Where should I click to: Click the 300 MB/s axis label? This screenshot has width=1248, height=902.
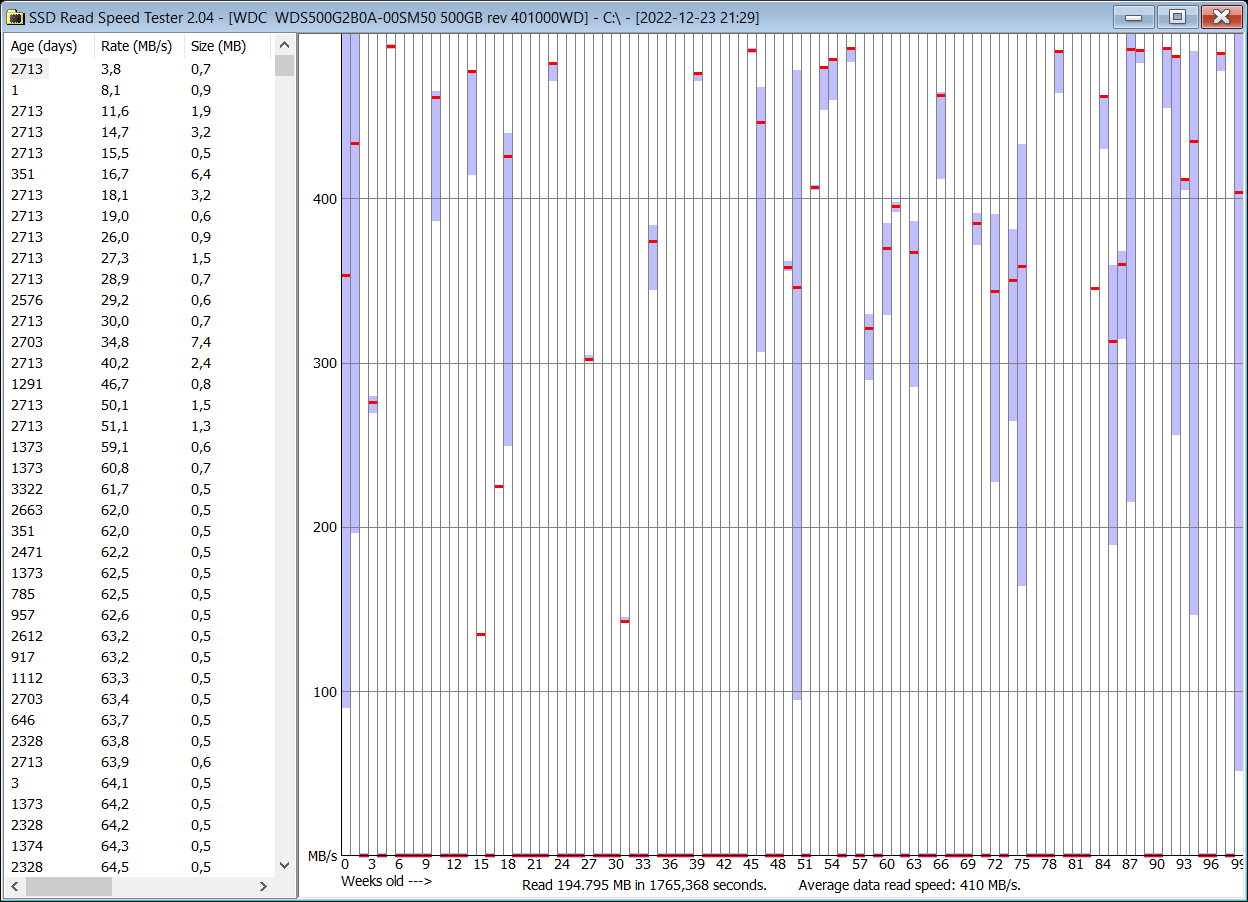click(x=325, y=363)
